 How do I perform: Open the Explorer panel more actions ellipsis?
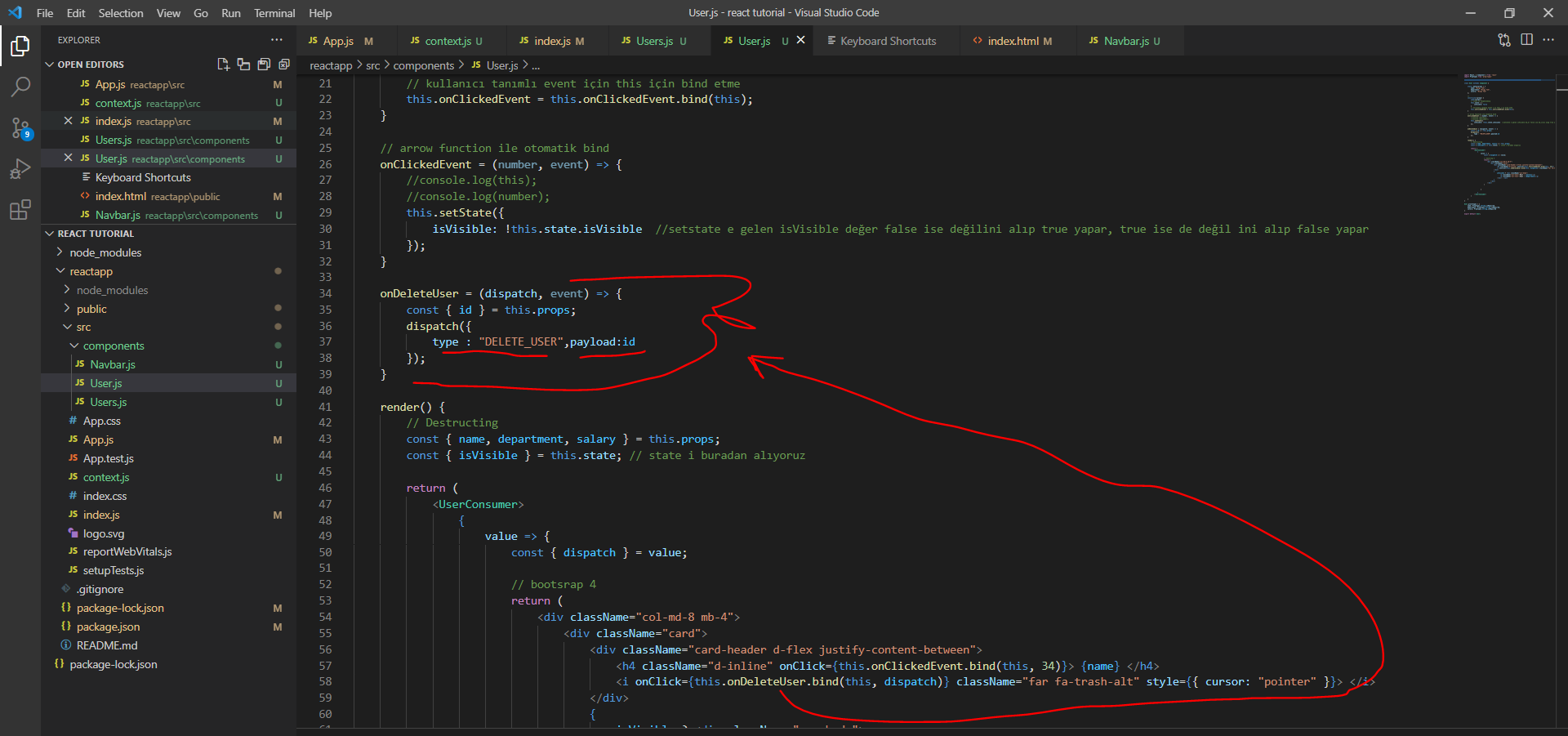[x=277, y=40]
